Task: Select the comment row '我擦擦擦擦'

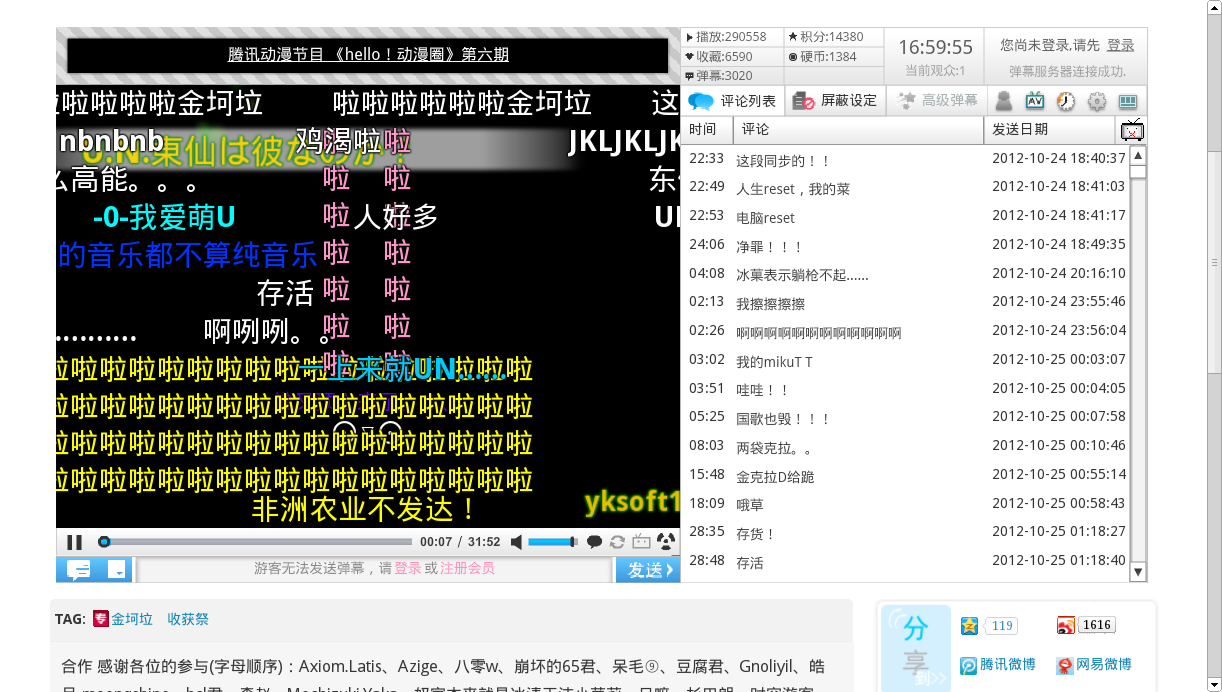Action: pos(905,302)
